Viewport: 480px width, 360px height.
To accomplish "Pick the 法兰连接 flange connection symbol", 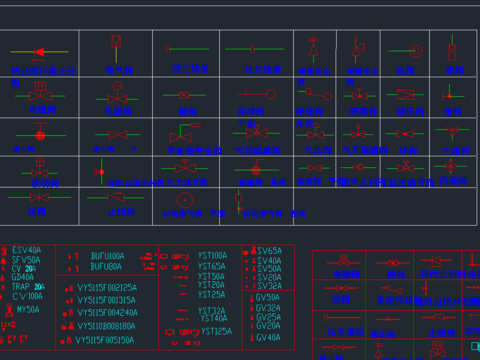I will tap(255, 49).
